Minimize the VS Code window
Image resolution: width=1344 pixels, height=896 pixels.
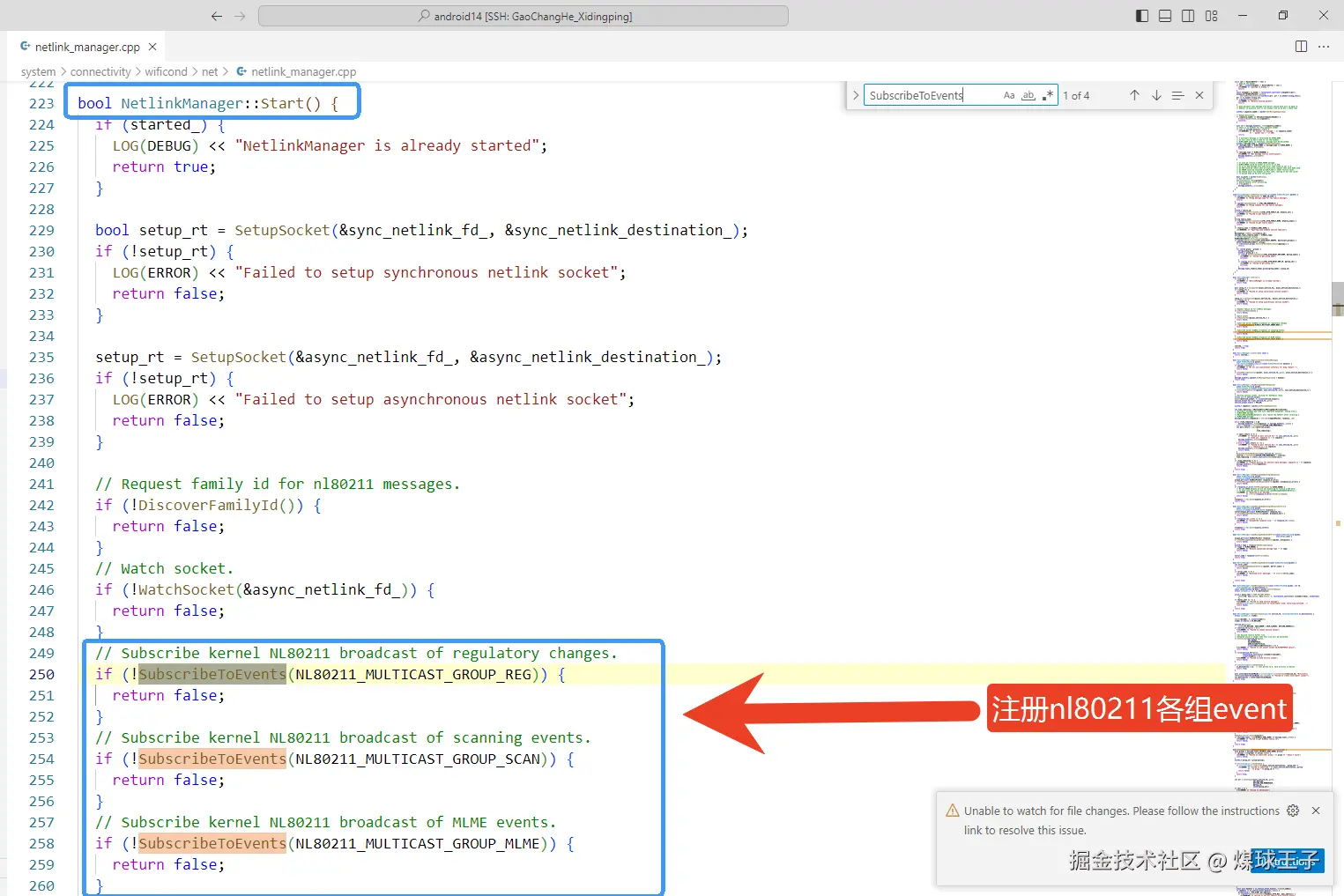pos(1243,16)
